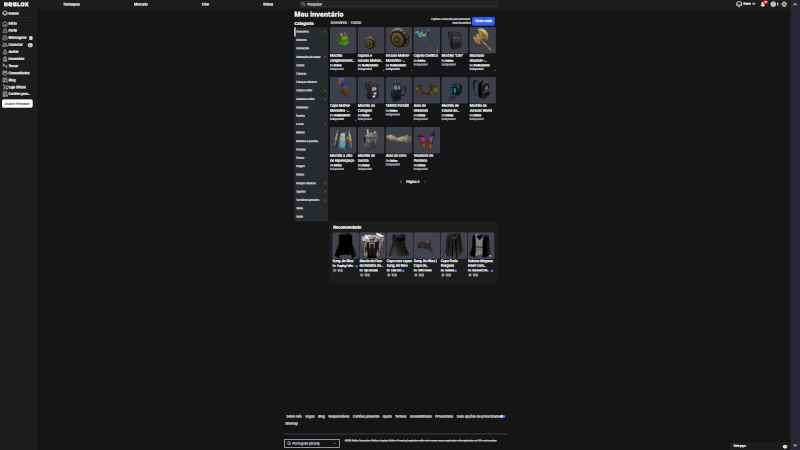
Task: Click Assinar Premium button
Action: [17, 104]
